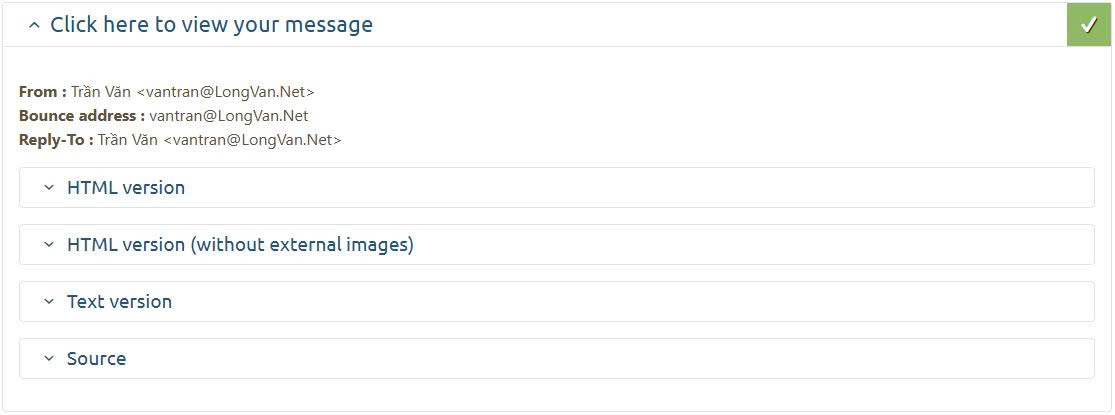Click the 'Click here to view your message' title
Screen dimensions: 1115x415
coord(211,25)
